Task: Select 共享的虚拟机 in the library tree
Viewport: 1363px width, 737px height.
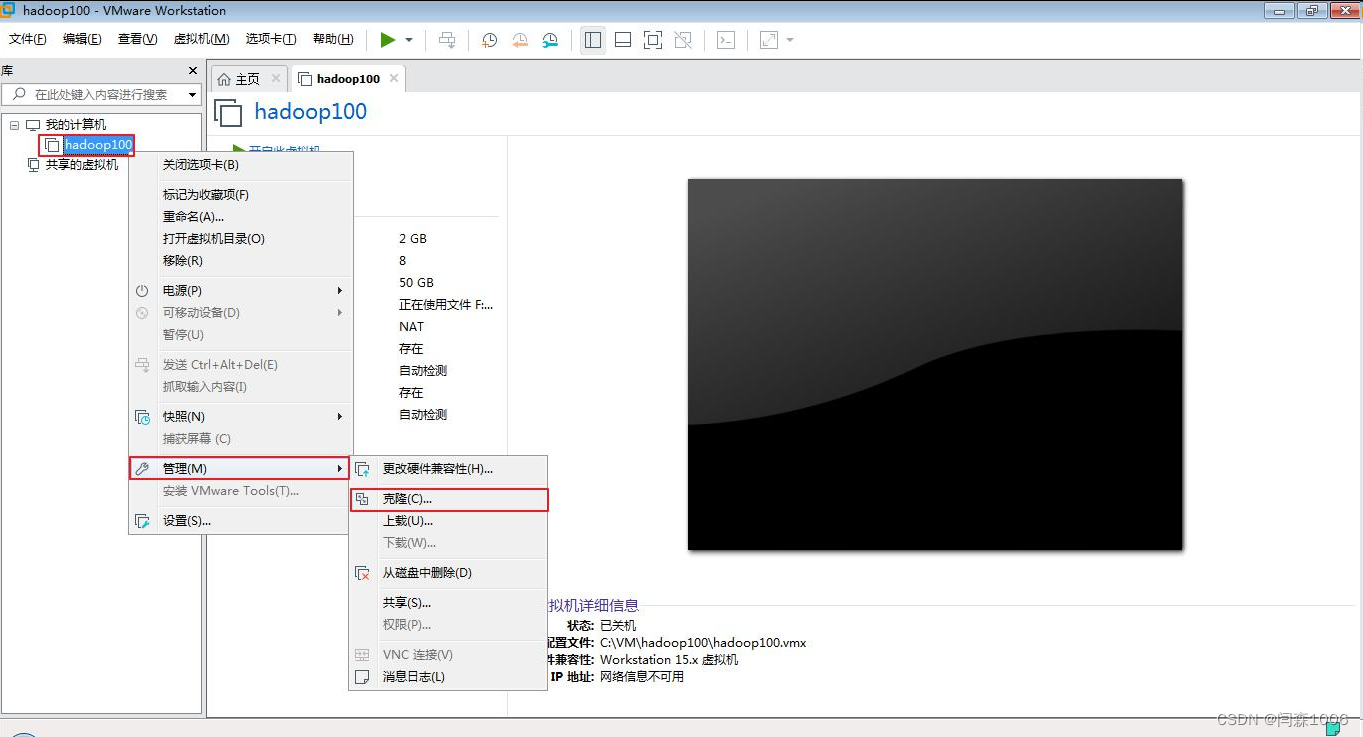Action: pyautogui.click(x=82, y=165)
